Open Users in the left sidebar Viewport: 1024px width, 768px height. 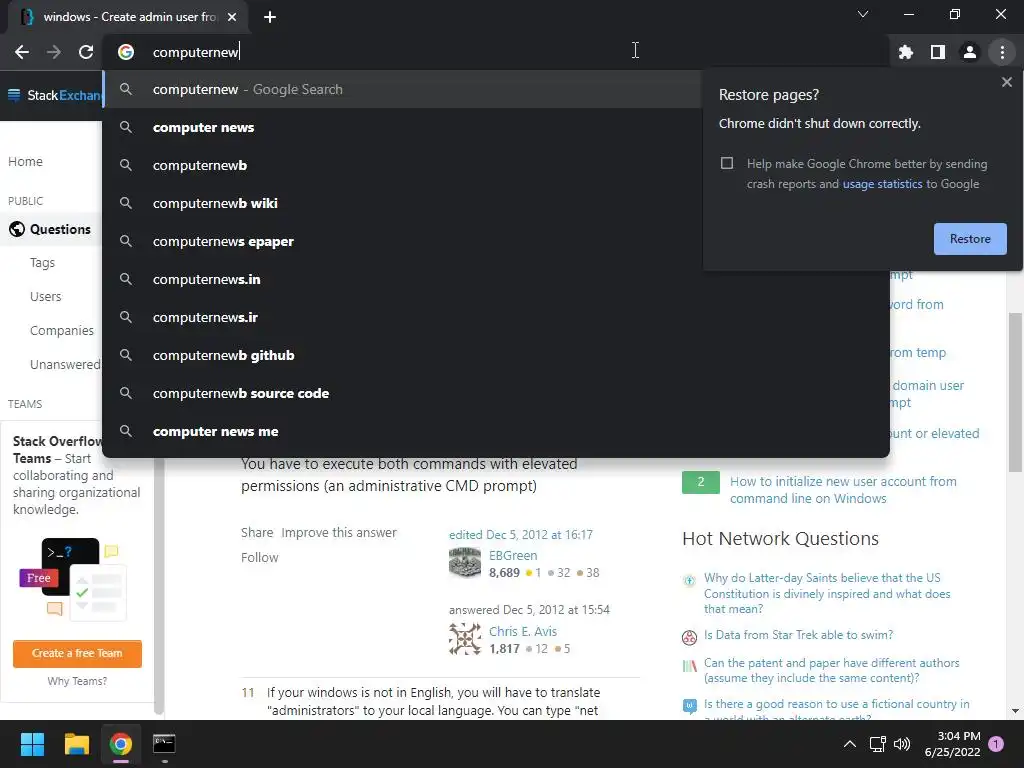pyautogui.click(x=46, y=296)
